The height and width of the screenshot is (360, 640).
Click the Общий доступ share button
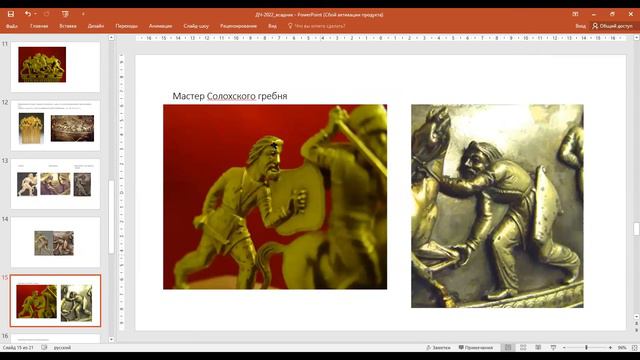tap(612, 26)
